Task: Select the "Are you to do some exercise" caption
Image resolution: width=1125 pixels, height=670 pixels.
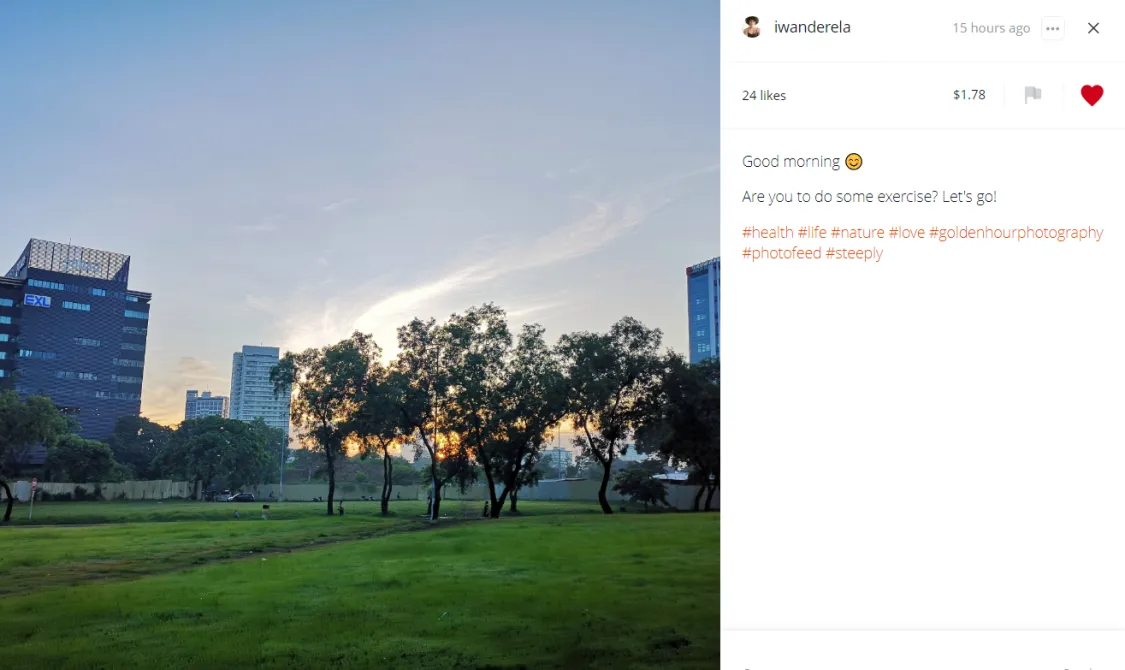Action: click(x=869, y=197)
